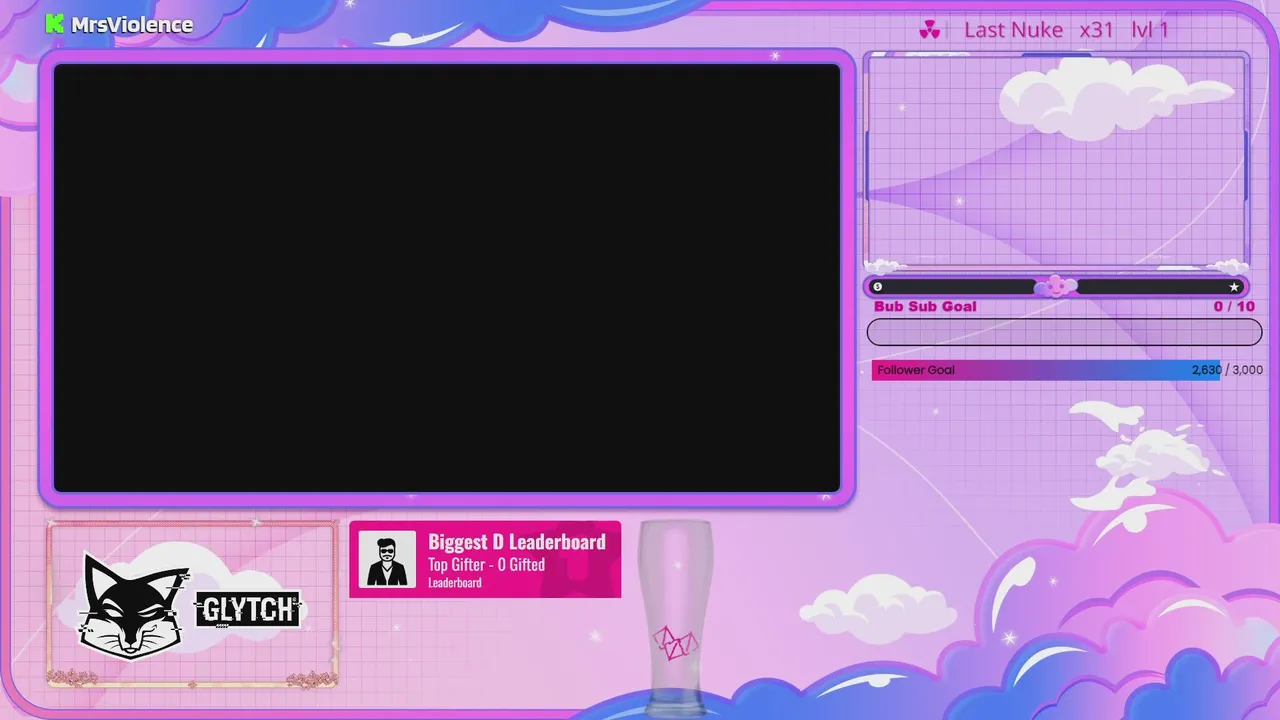Click the Bub Sub Goal label
Image resolution: width=1280 pixels, height=720 pixels.
click(925, 307)
